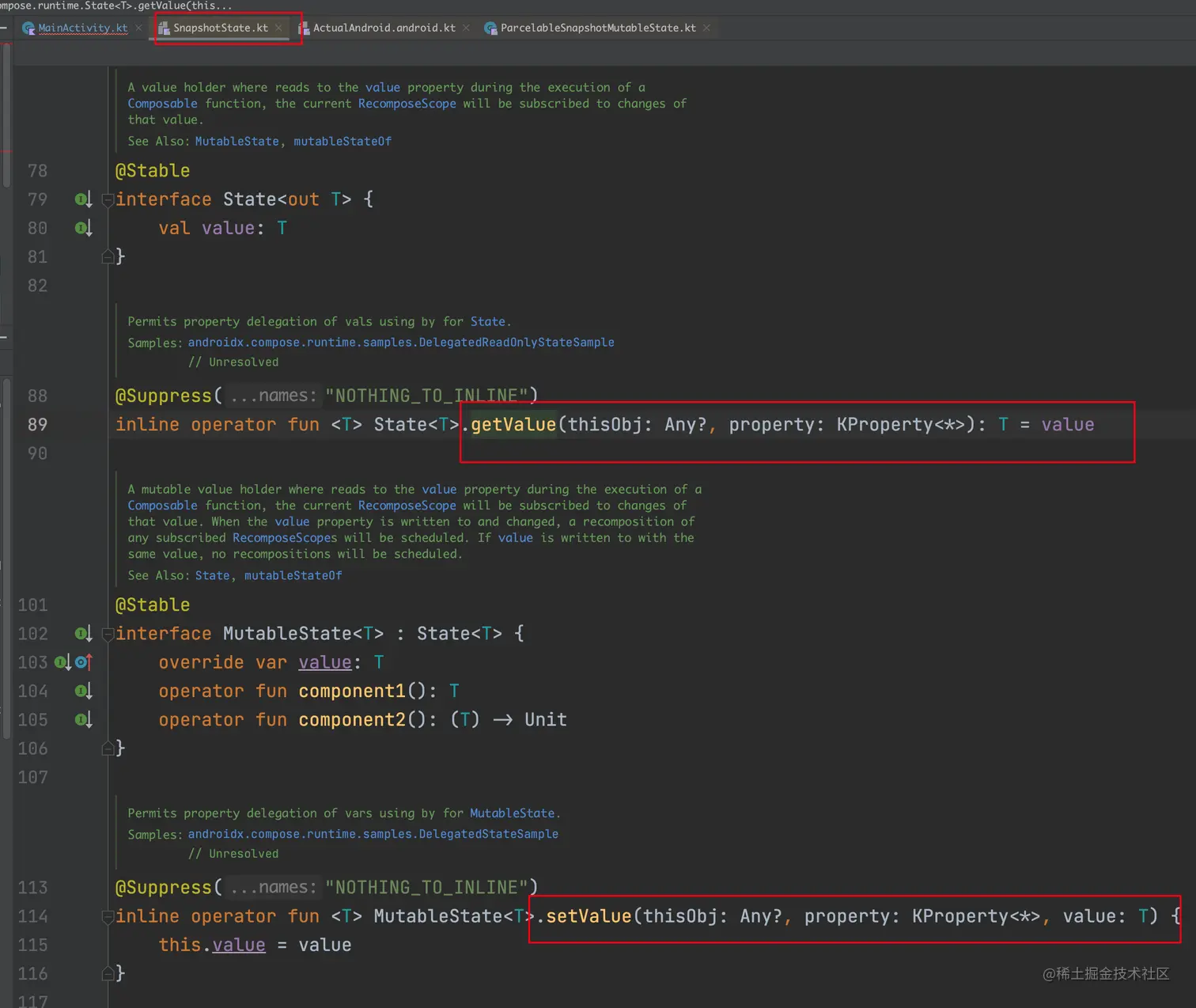Open DelegatedReadOnlyStateSample link
The width and height of the screenshot is (1196, 1008).
401,343
